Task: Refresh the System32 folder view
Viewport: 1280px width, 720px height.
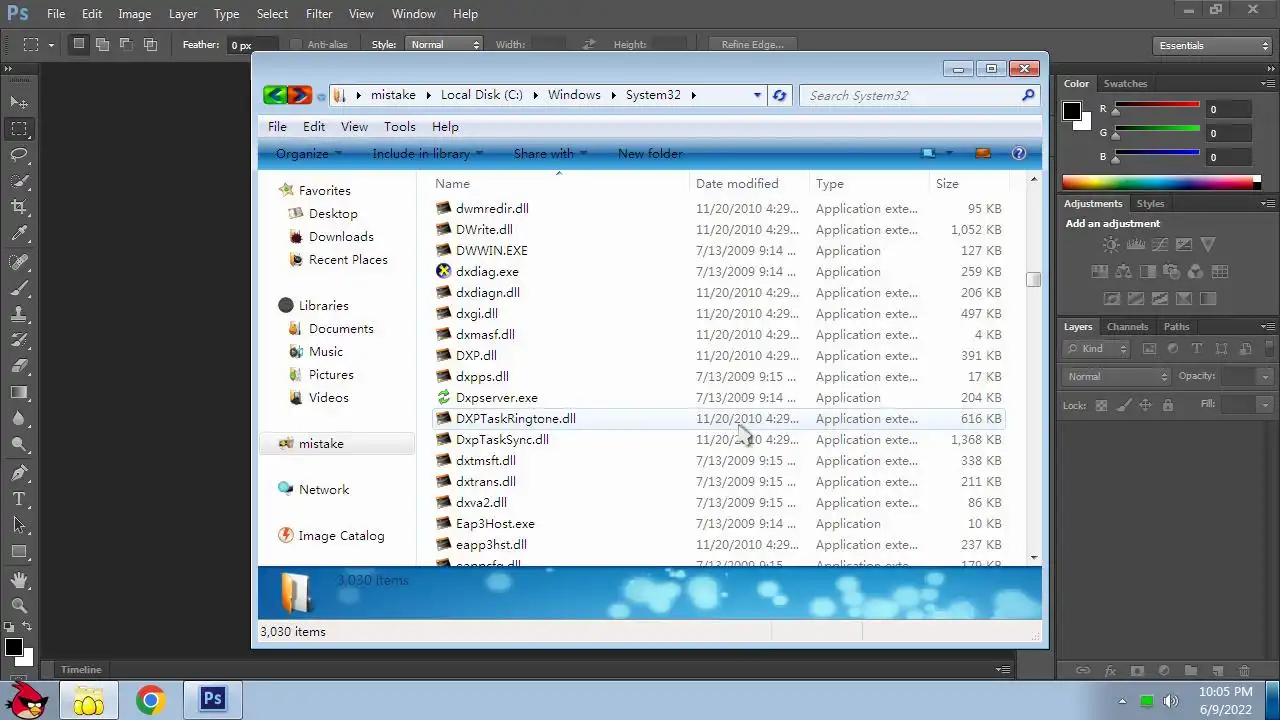Action: pyautogui.click(x=779, y=95)
